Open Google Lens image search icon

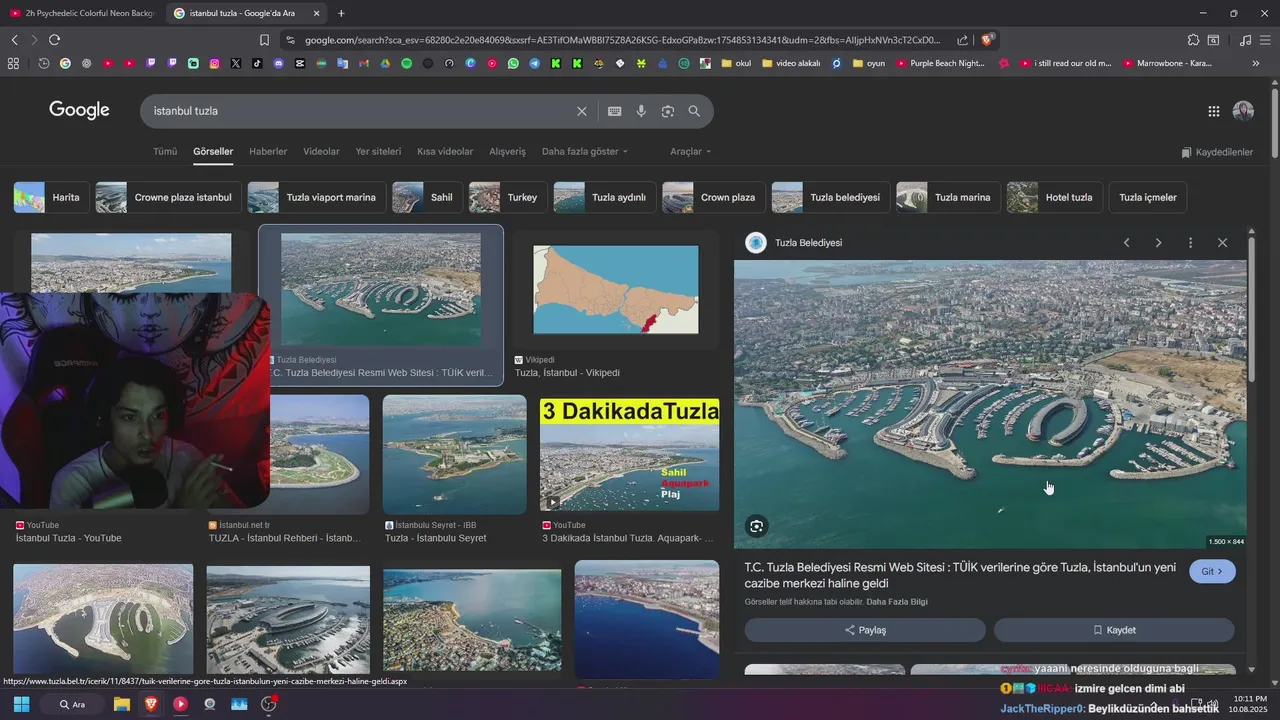point(668,111)
